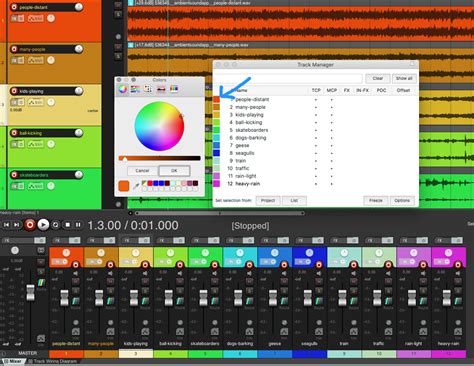Pause using the transport pause button
Image resolution: width=474 pixels, height=366 pixels.
coord(78,225)
